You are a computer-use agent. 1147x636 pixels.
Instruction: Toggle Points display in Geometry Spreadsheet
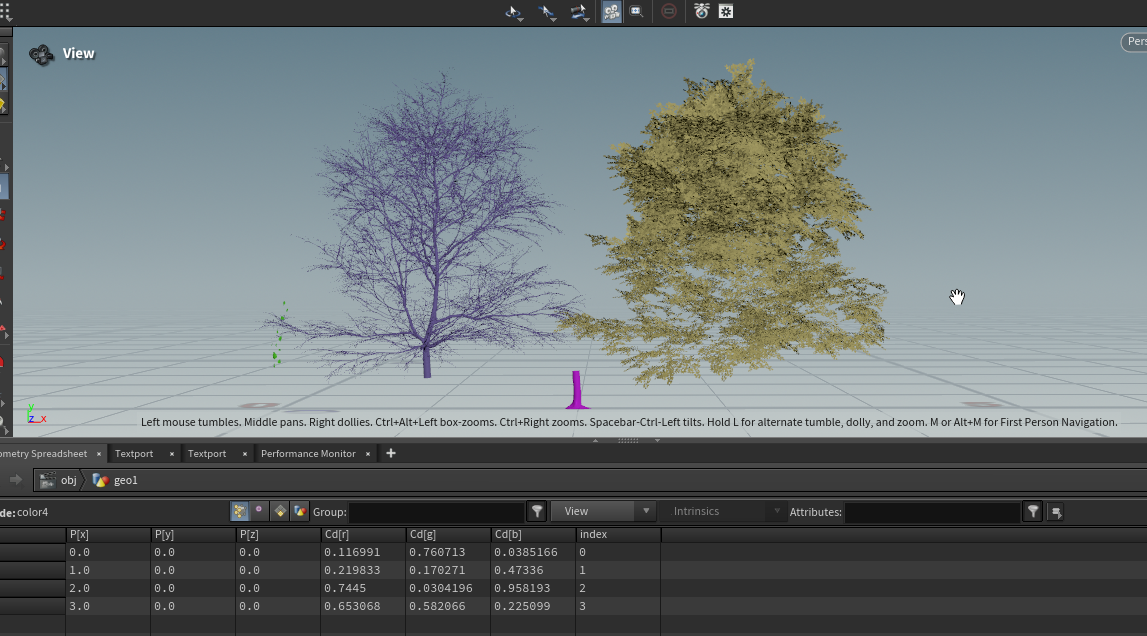click(x=240, y=511)
